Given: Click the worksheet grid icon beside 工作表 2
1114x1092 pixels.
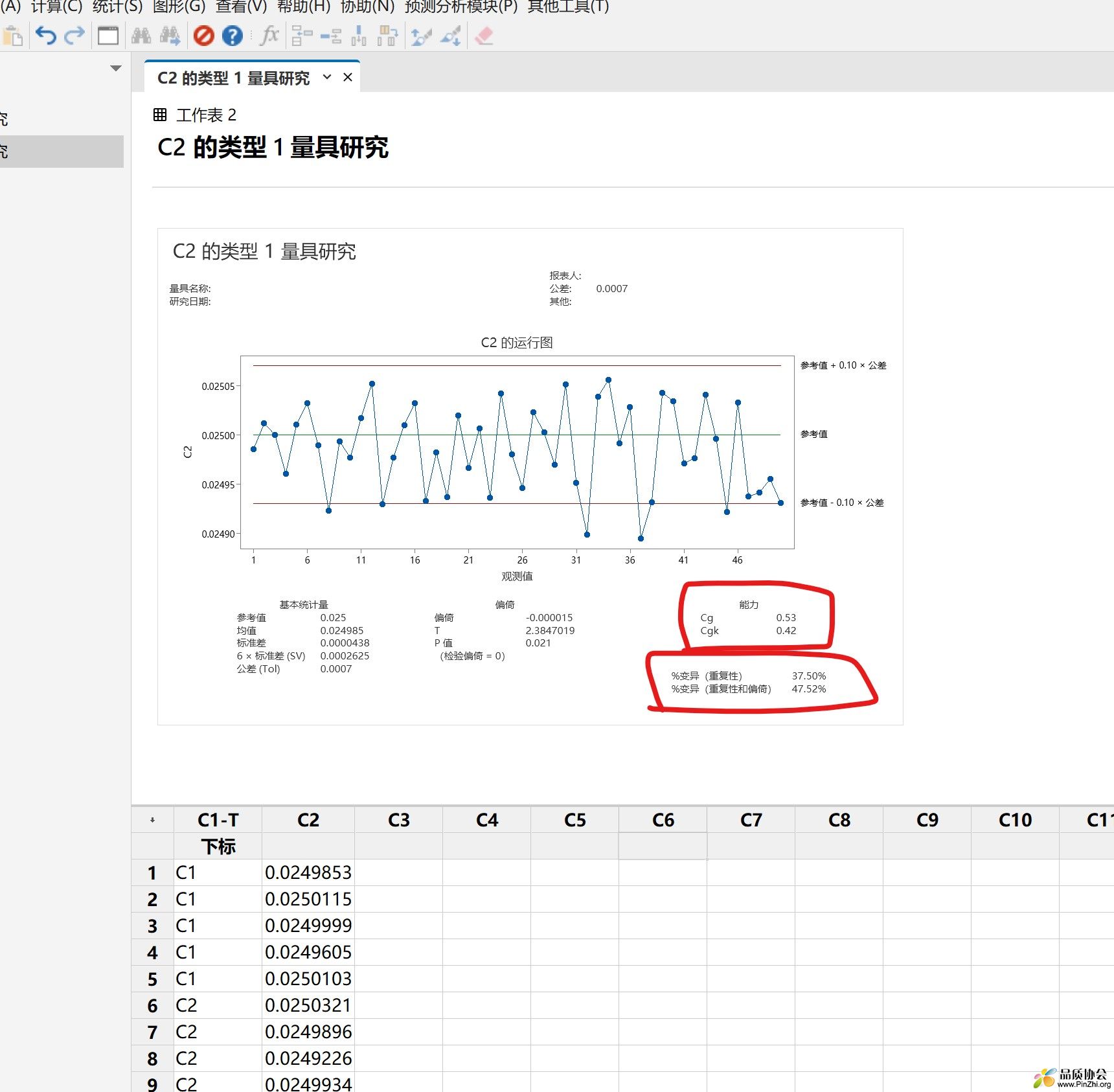Looking at the screenshot, I should pyautogui.click(x=160, y=115).
